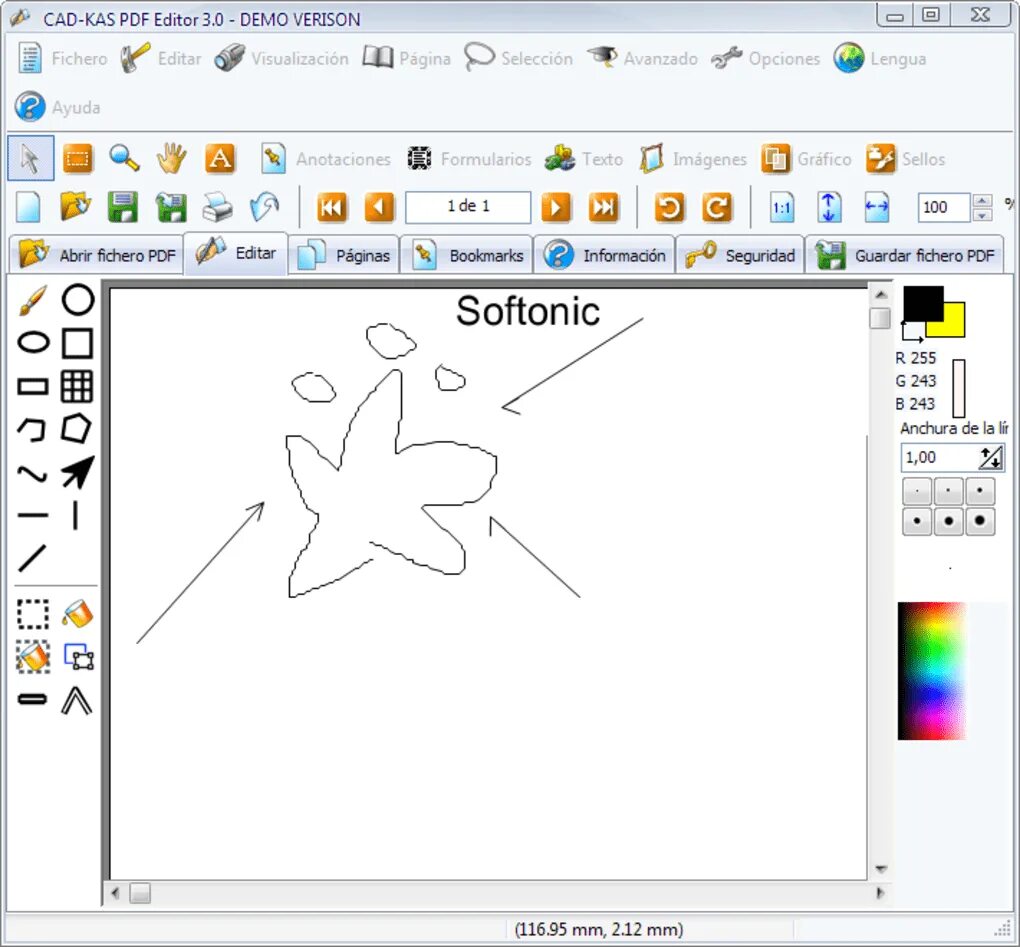The image size is (1020, 947).
Task: Select the circle drawing tool
Action: [x=77, y=299]
